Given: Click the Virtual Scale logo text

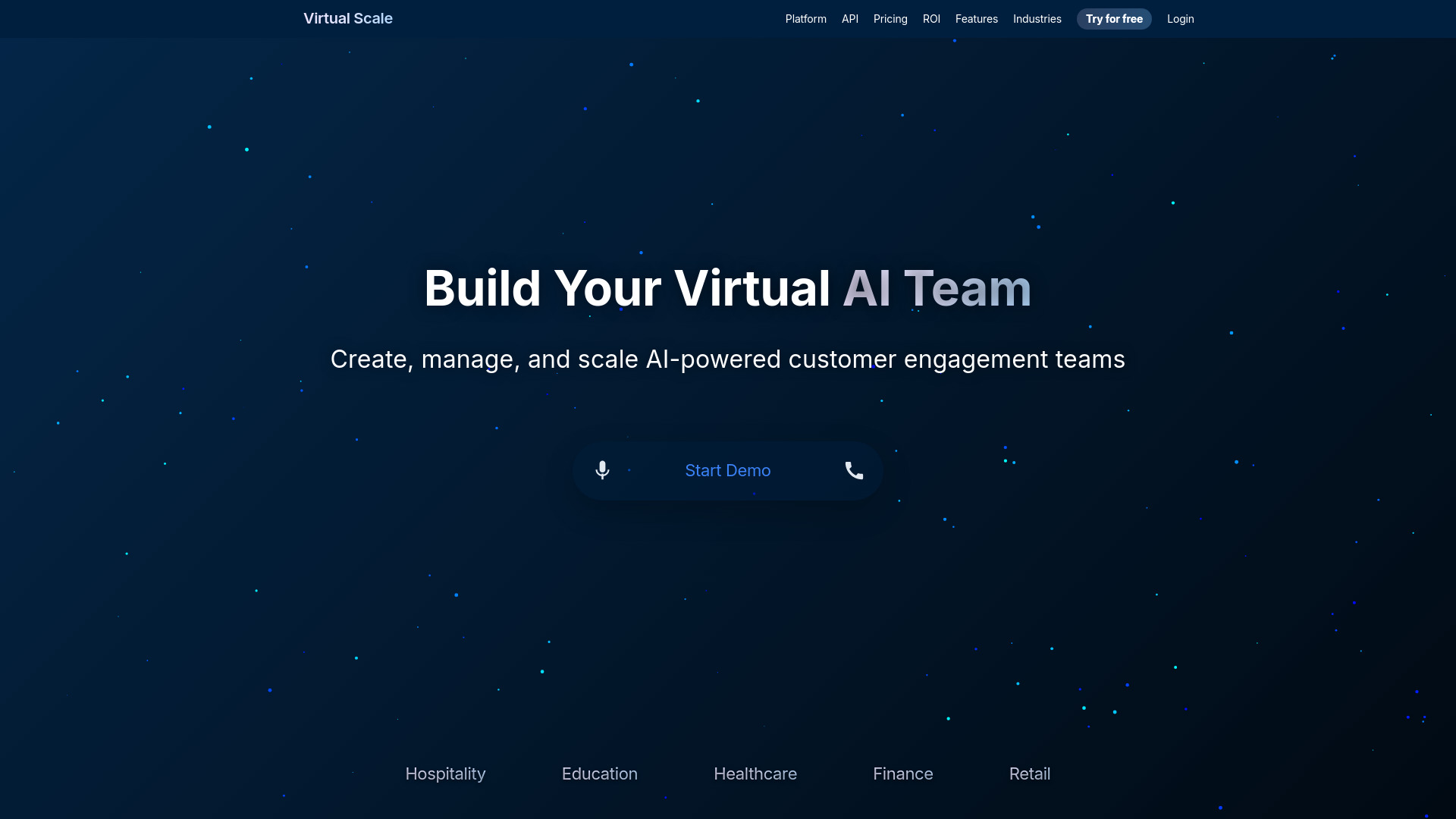Looking at the screenshot, I should (x=348, y=18).
